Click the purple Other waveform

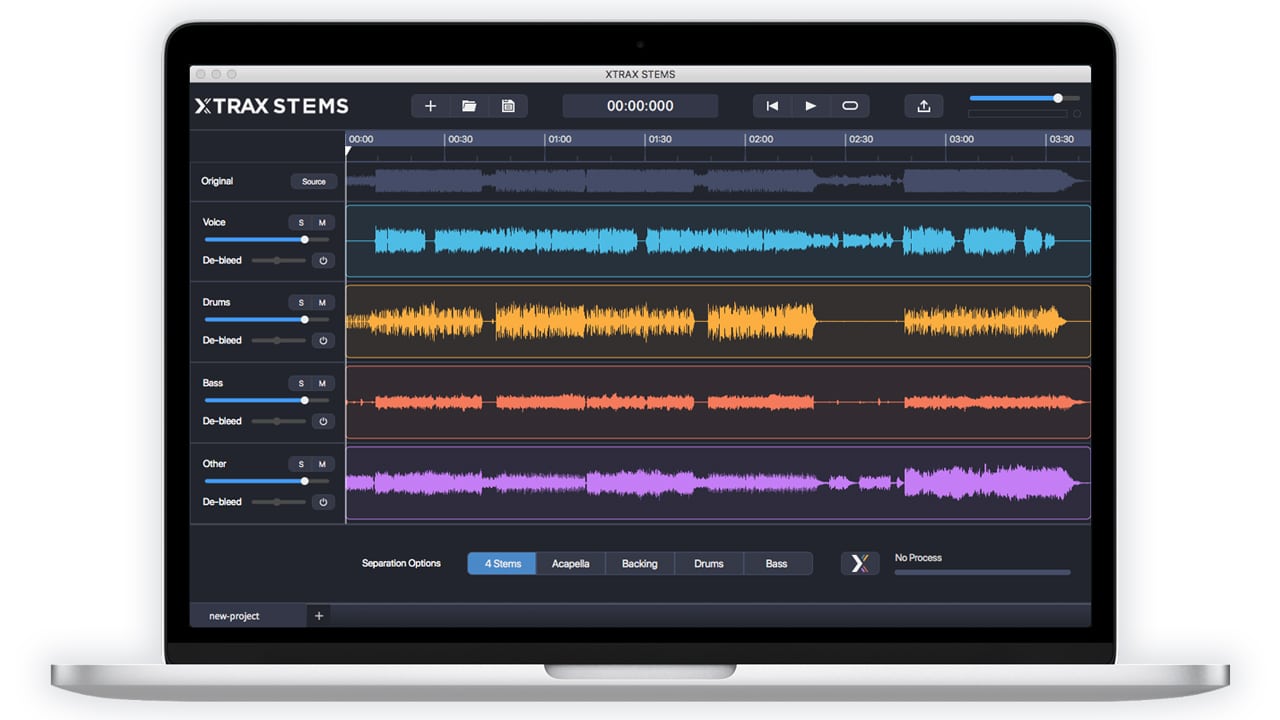pos(718,483)
